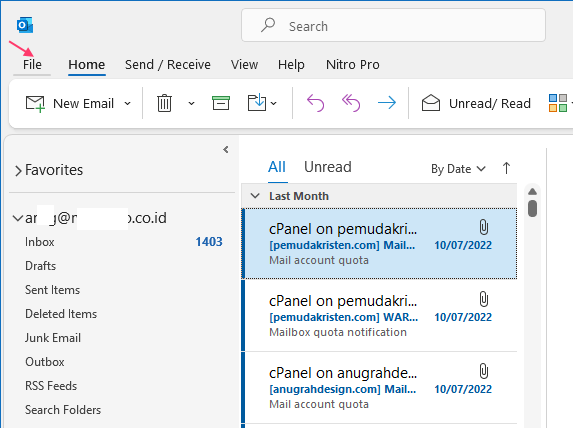This screenshot has height=428, width=573.
Task: Click the Delete trash can icon
Action: (164, 103)
